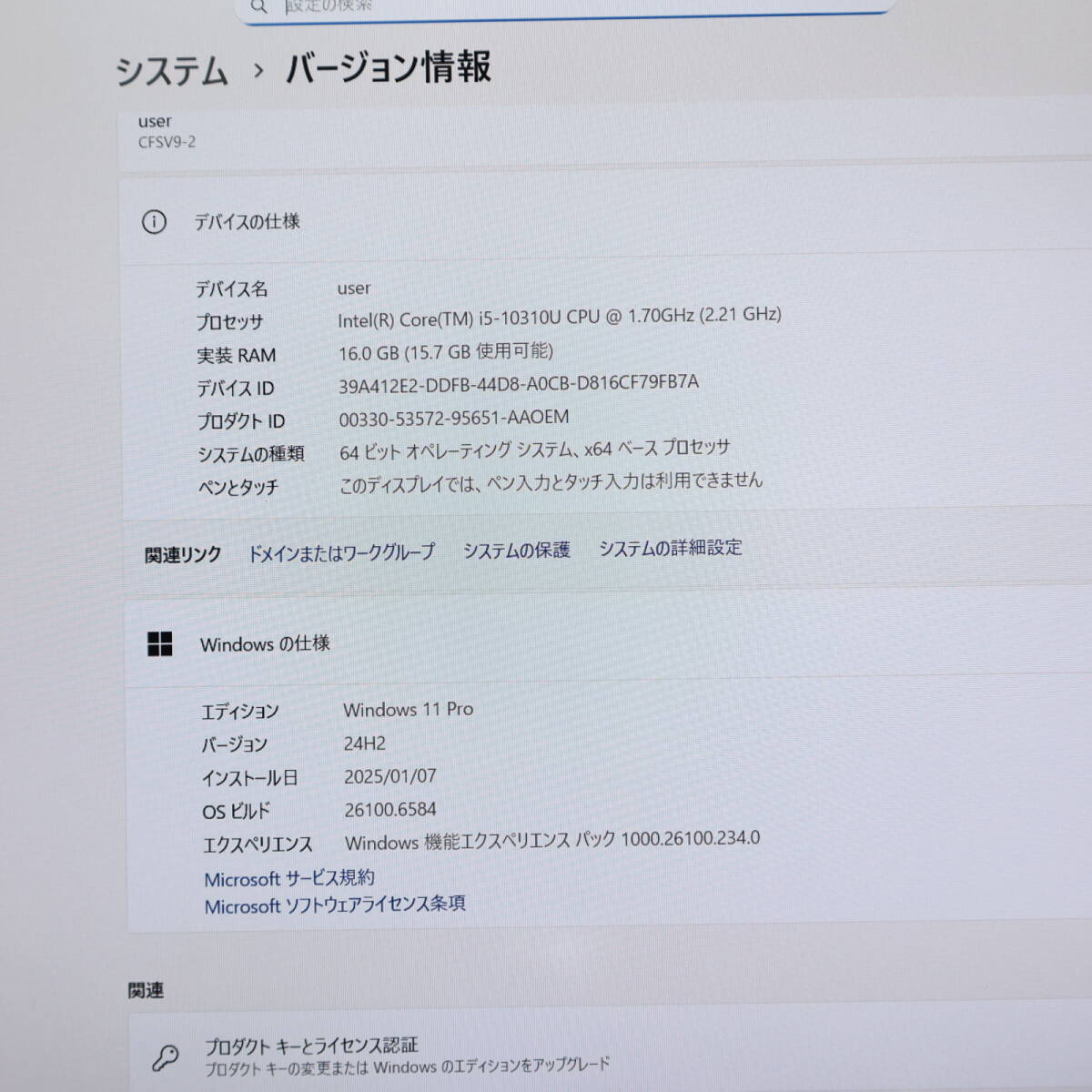Collapse the デバイスの仕様 section header

(605, 220)
